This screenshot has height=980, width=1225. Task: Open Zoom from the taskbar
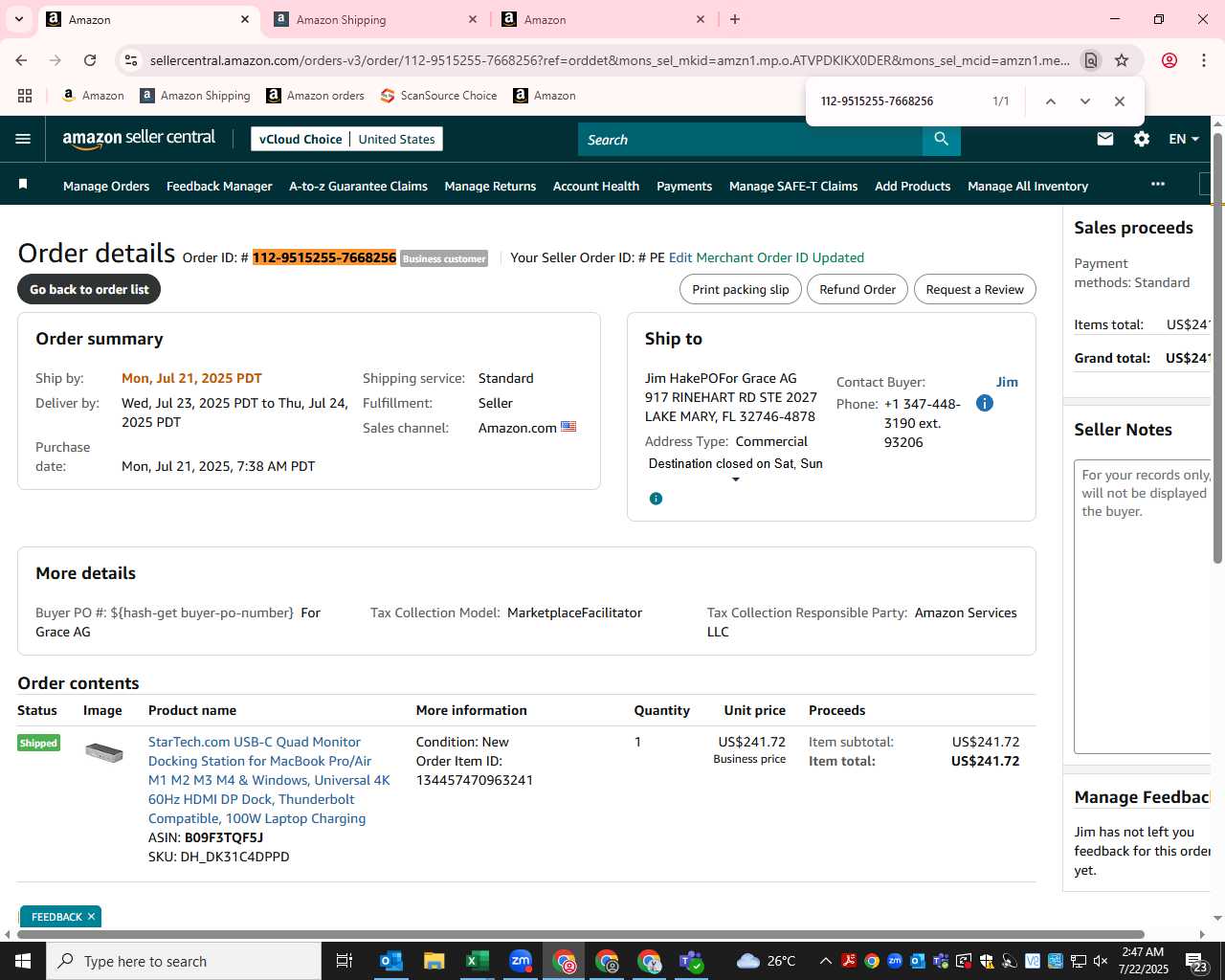pos(521,961)
